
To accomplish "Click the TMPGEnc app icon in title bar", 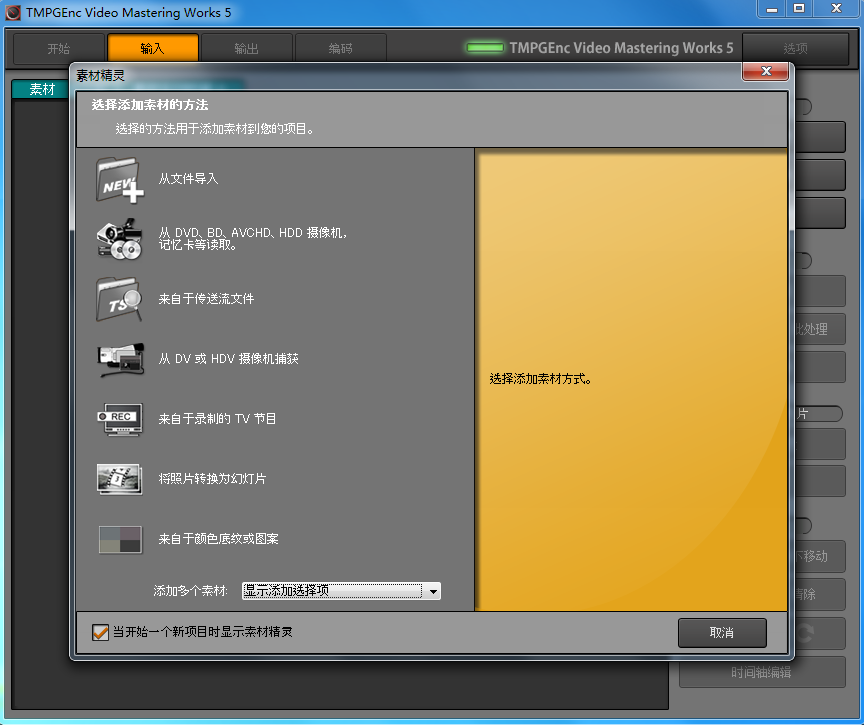I will (x=13, y=13).
